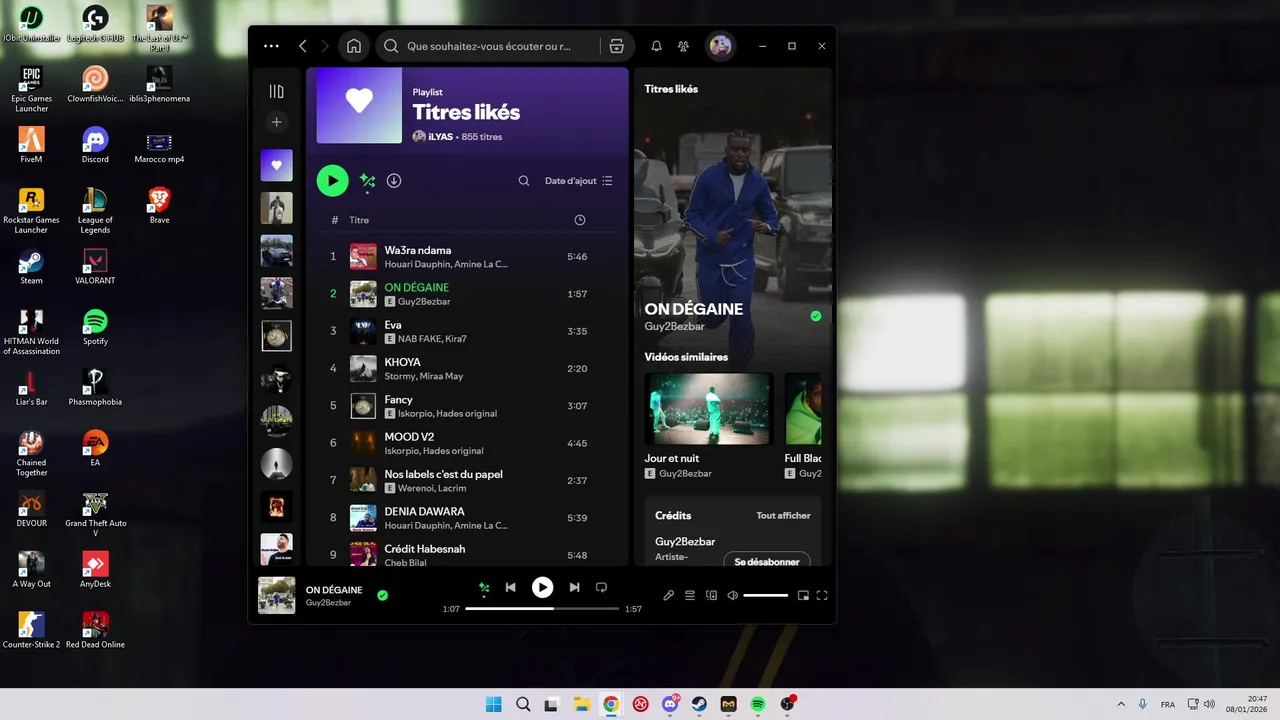Image resolution: width=1280 pixels, height=720 pixels.
Task: Sort by Titre column header
Action: pos(359,220)
